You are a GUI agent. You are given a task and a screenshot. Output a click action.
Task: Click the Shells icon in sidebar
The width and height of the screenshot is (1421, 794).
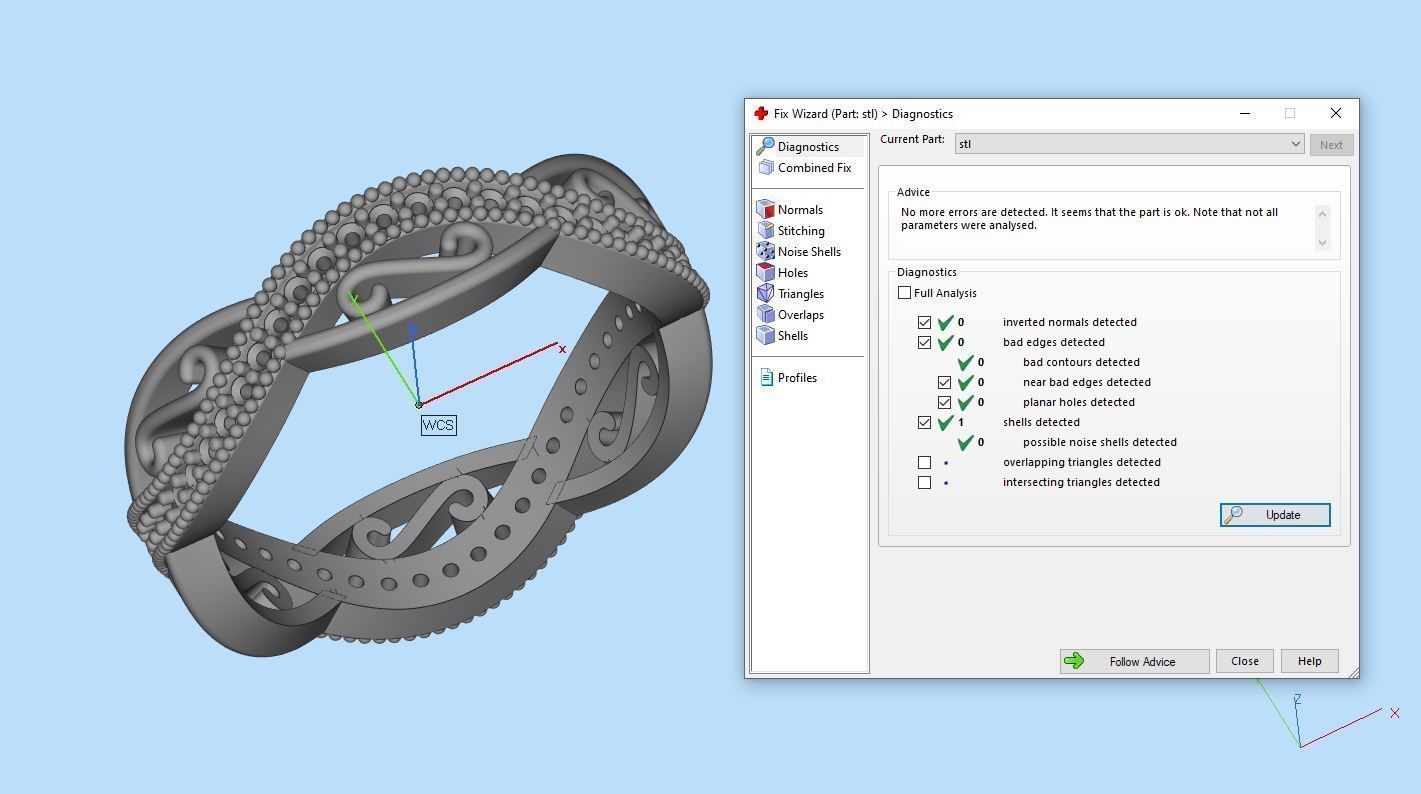(766, 336)
